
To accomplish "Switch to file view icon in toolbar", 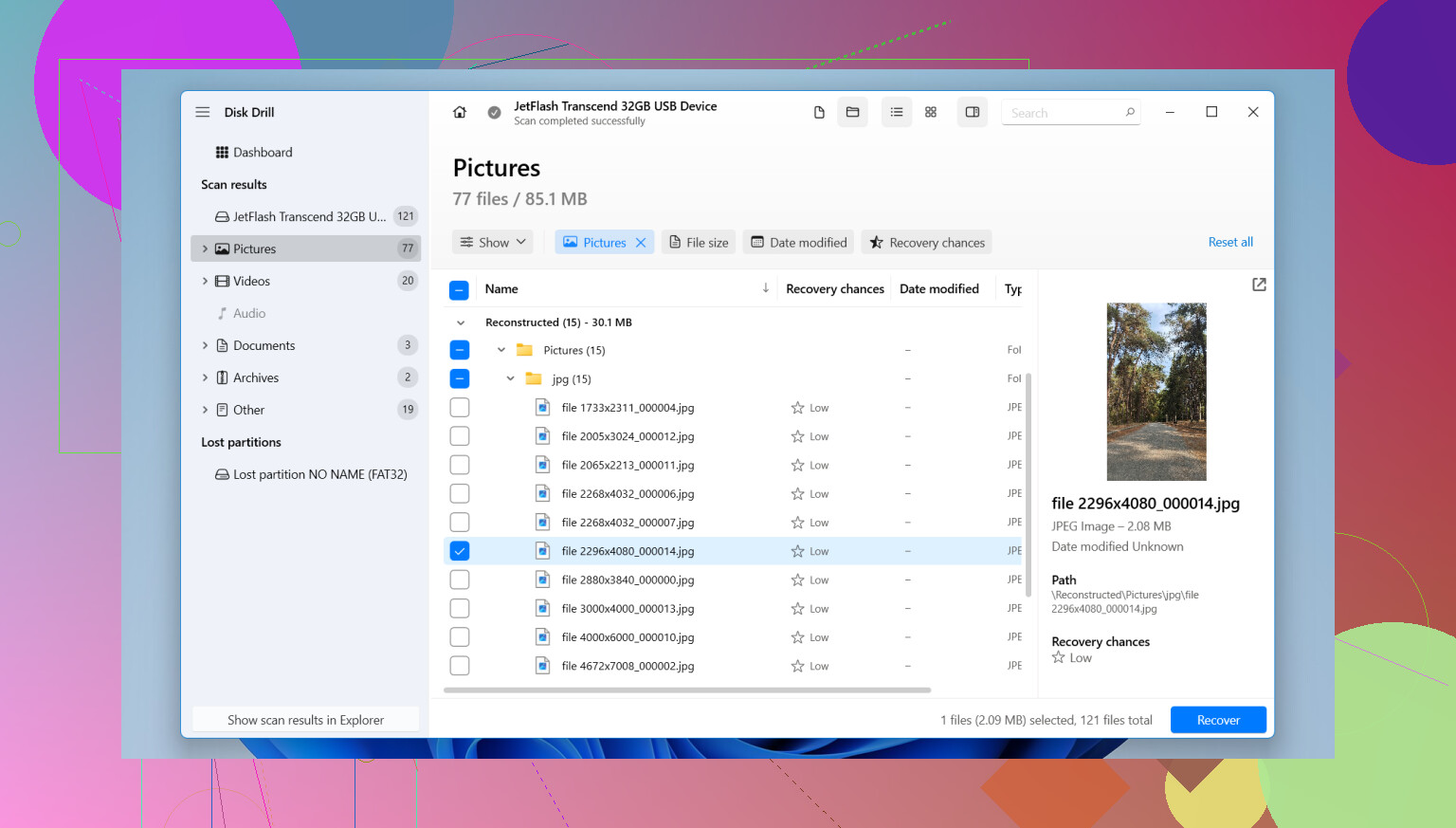I will pos(819,112).
